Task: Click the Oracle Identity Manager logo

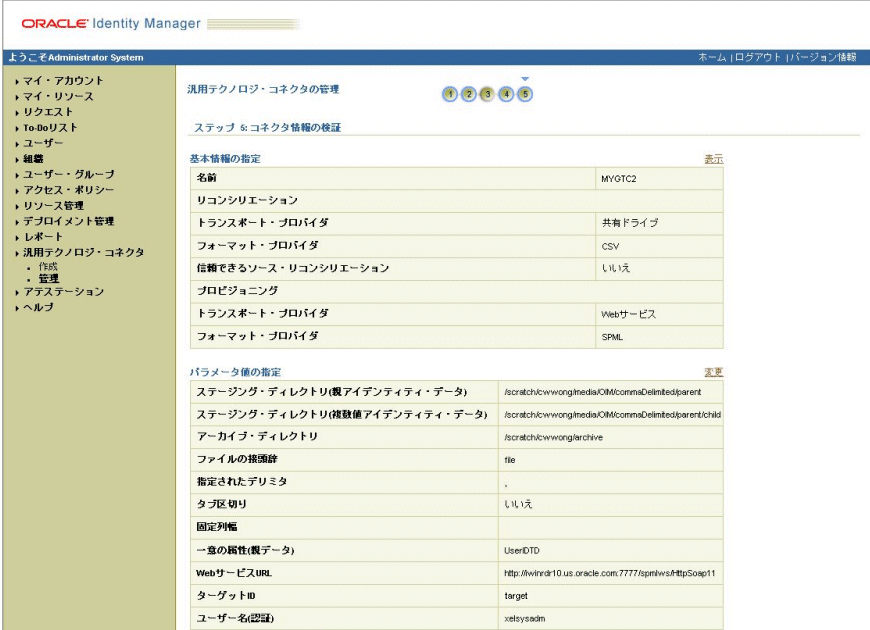Action: pyautogui.click(x=111, y=23)
